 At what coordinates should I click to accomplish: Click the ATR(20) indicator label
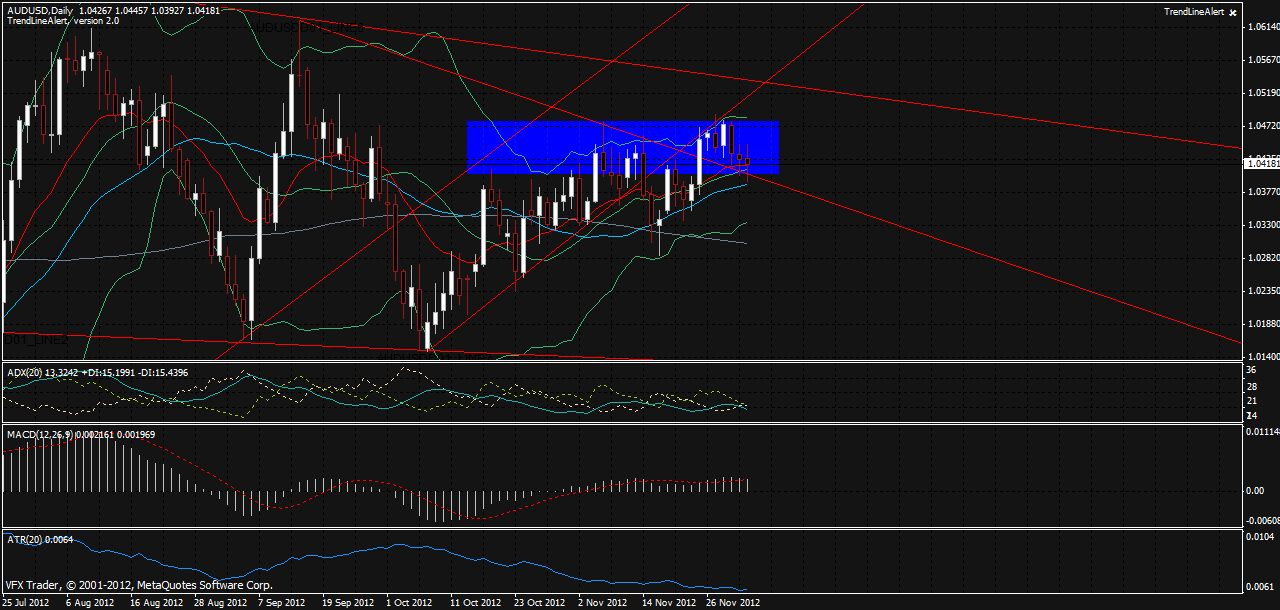point(21,540)
